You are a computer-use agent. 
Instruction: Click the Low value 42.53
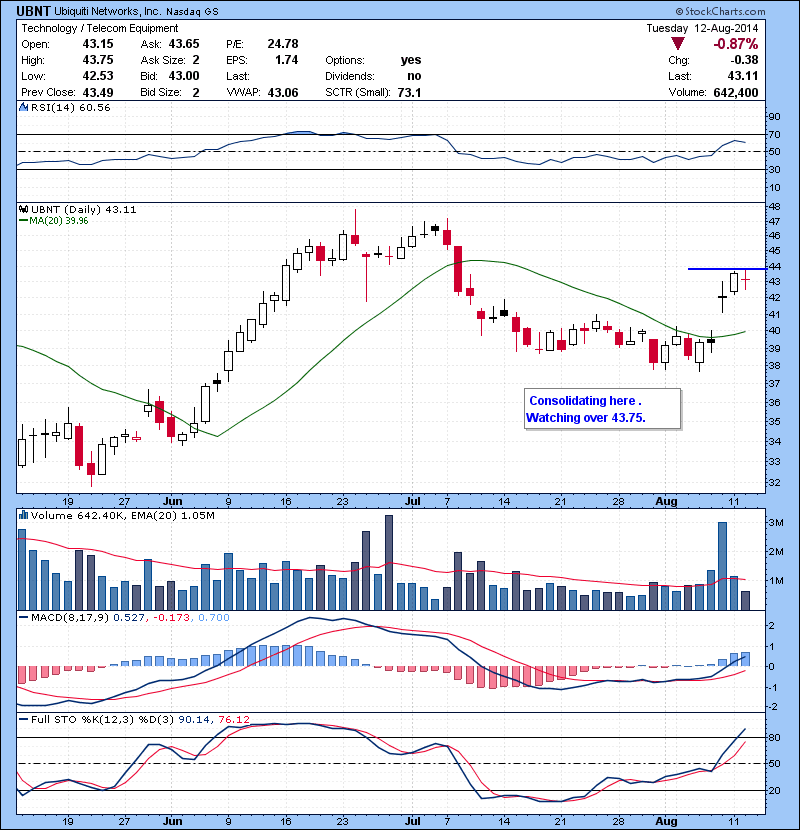pos(98,76)
